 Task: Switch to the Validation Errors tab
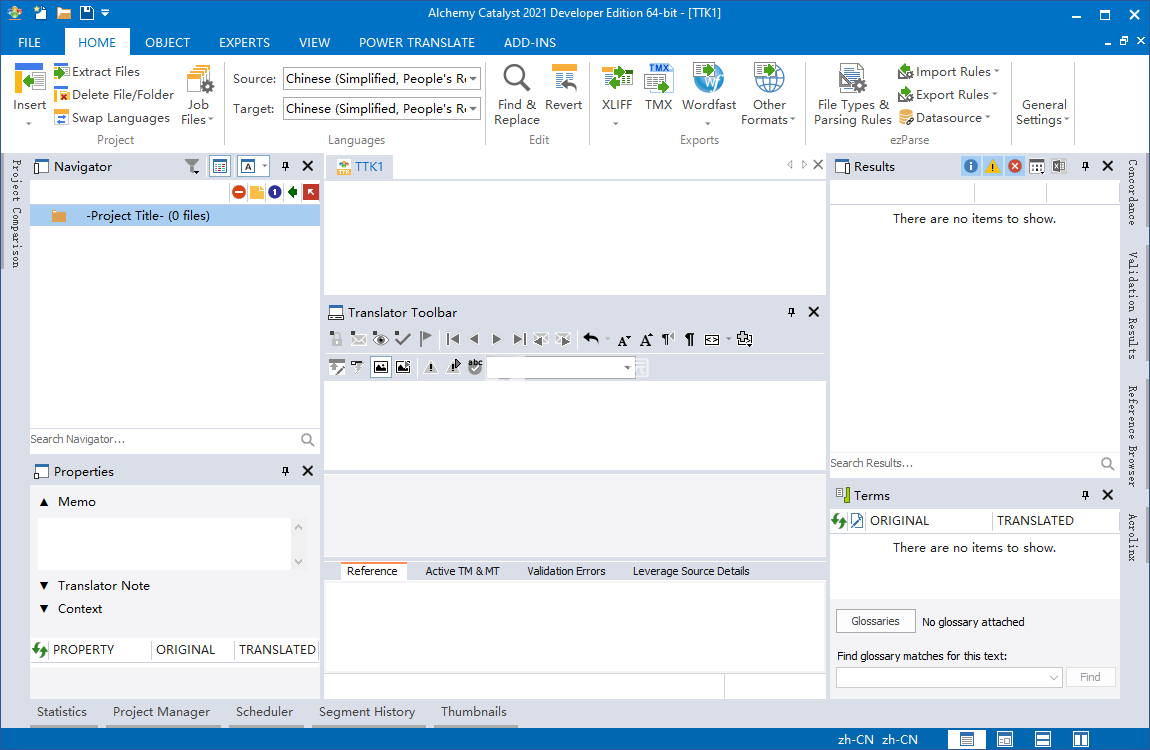pyautogui.click(x=566, y=571)
